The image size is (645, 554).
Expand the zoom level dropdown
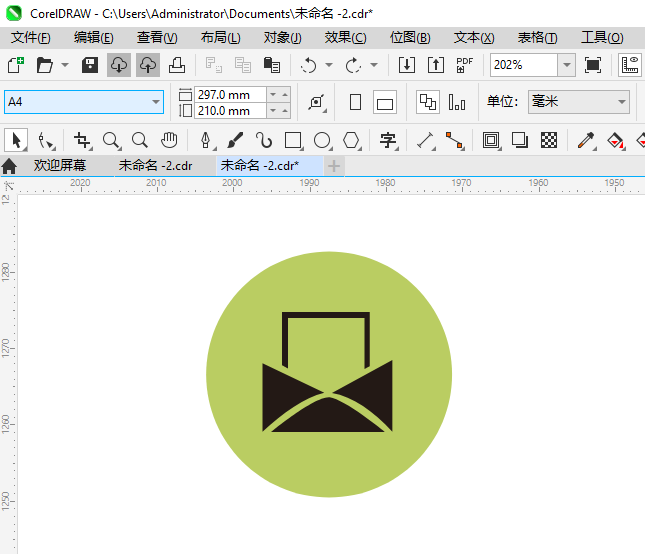click(567, 65)
